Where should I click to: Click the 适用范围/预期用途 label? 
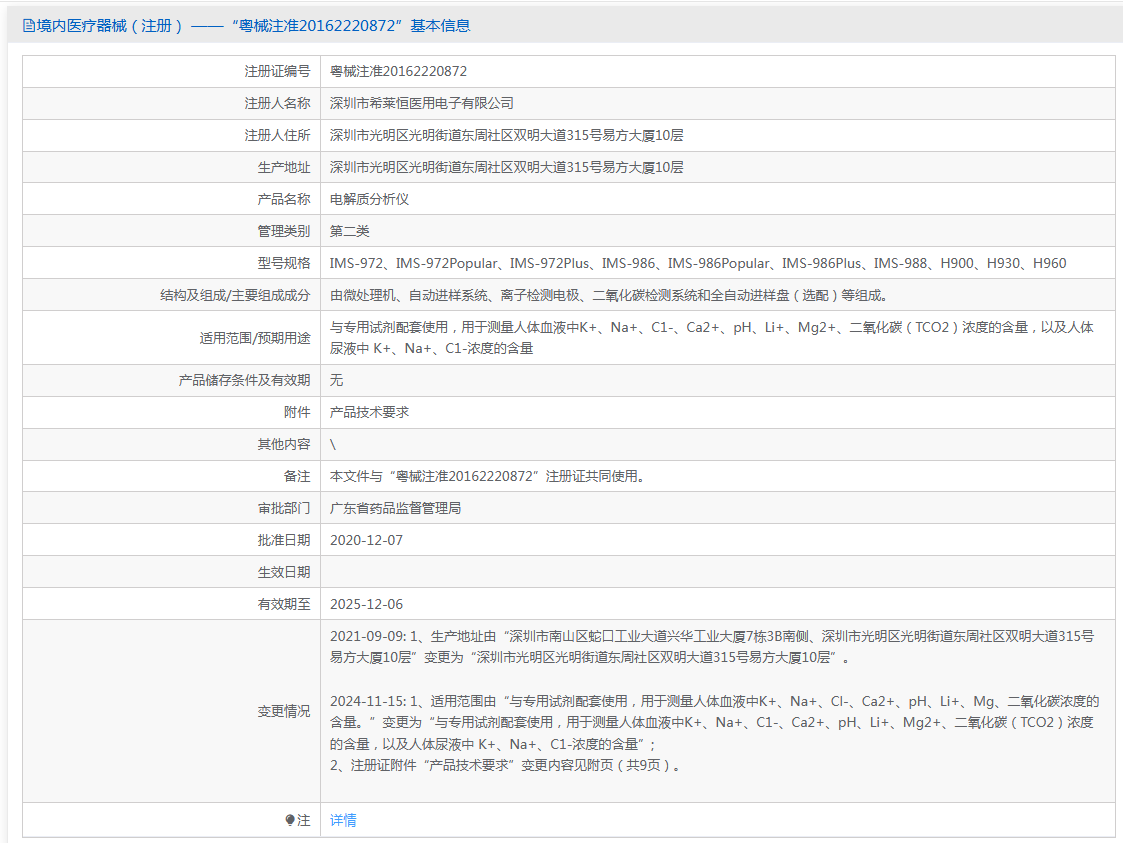(x=255, y=338)
